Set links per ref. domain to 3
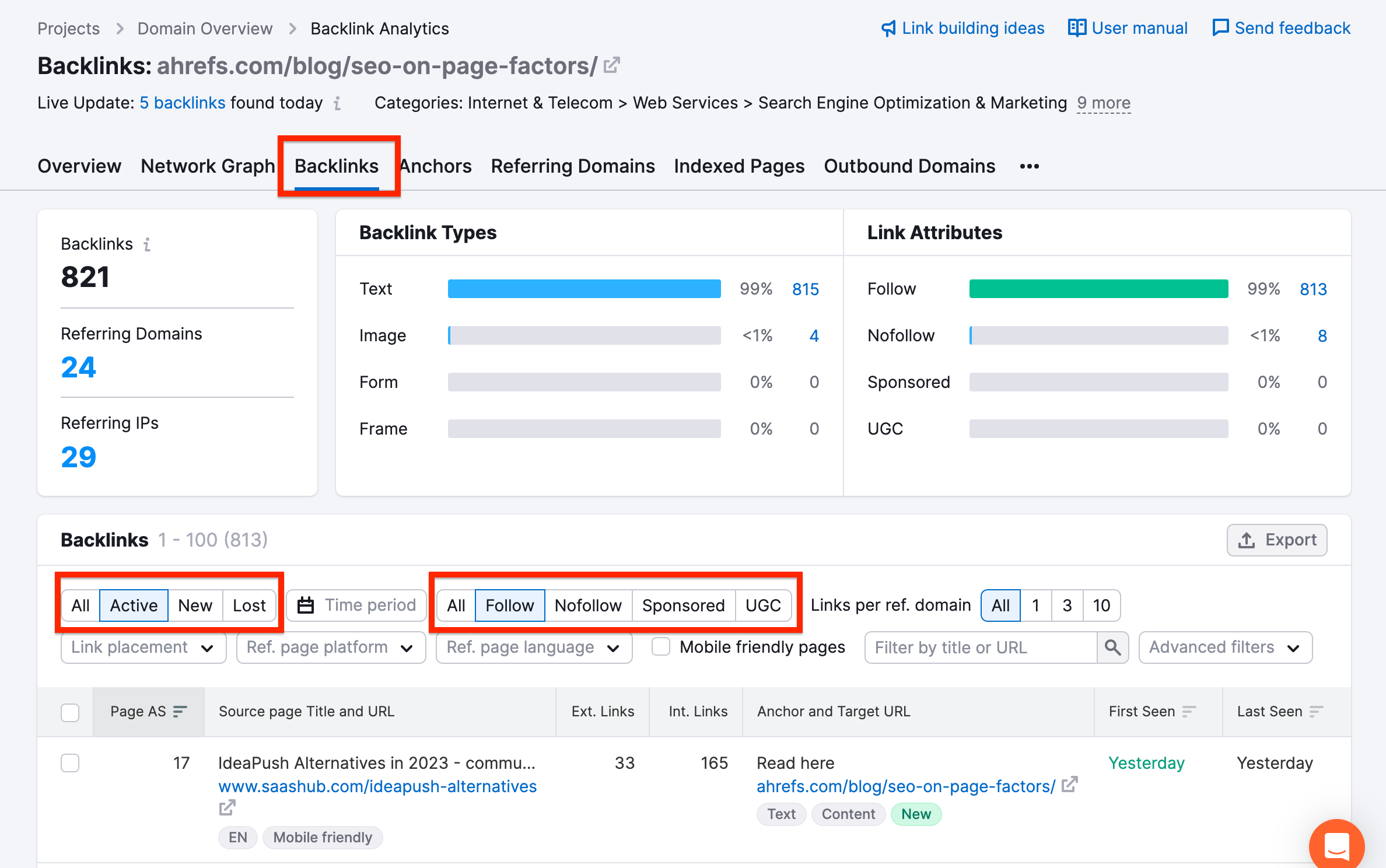Screen dimensions: 1386x868 [1067, 605]
